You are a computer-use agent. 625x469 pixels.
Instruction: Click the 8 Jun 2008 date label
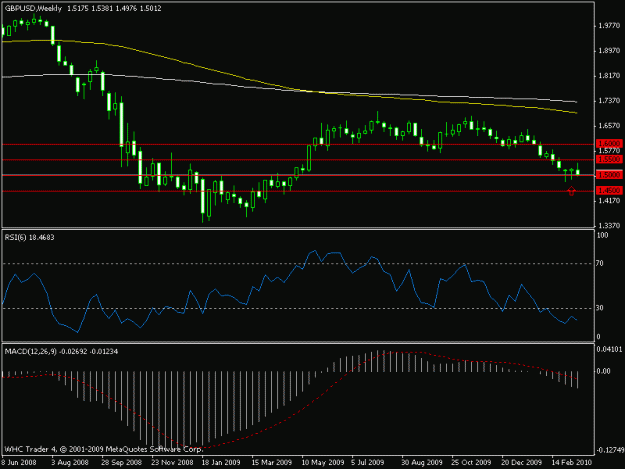point(19,463)
